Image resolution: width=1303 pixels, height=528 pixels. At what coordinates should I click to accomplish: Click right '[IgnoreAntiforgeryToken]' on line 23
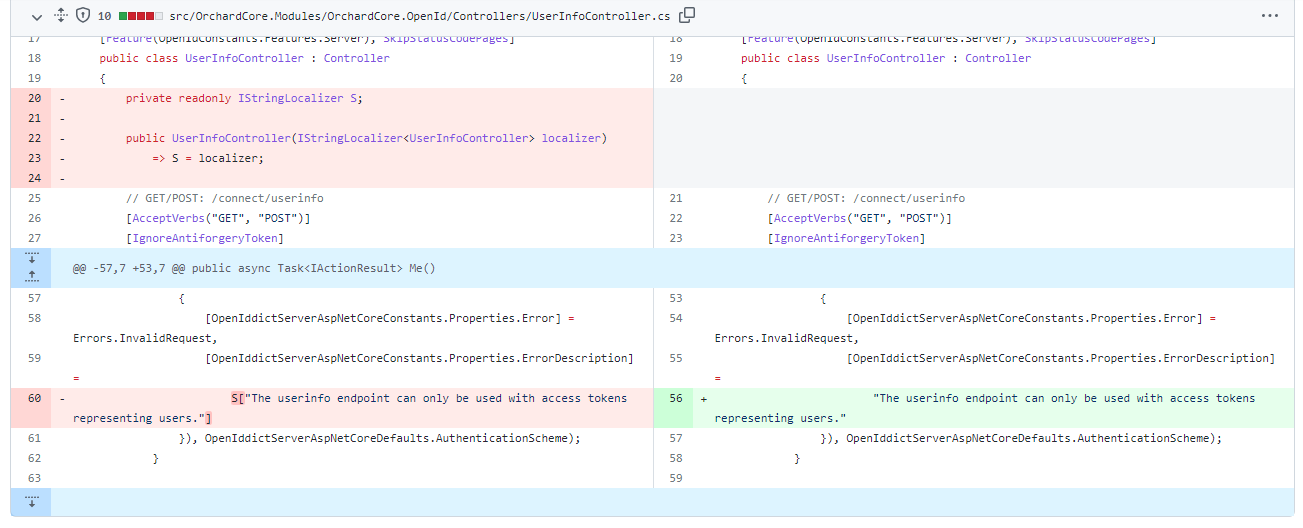[x=846, y=238]
